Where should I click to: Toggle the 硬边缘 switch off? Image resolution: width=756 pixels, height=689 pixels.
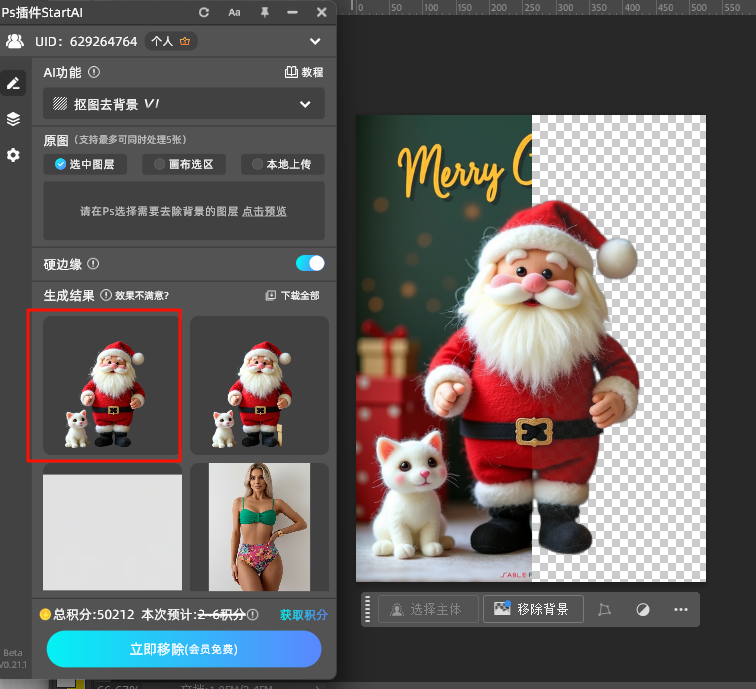[310, 263]
